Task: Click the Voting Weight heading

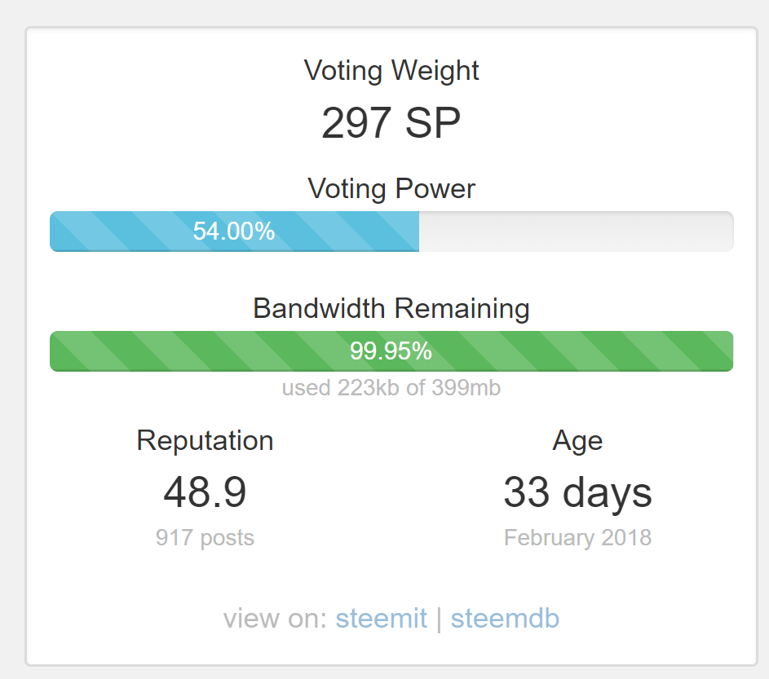Action: [391, 71]
